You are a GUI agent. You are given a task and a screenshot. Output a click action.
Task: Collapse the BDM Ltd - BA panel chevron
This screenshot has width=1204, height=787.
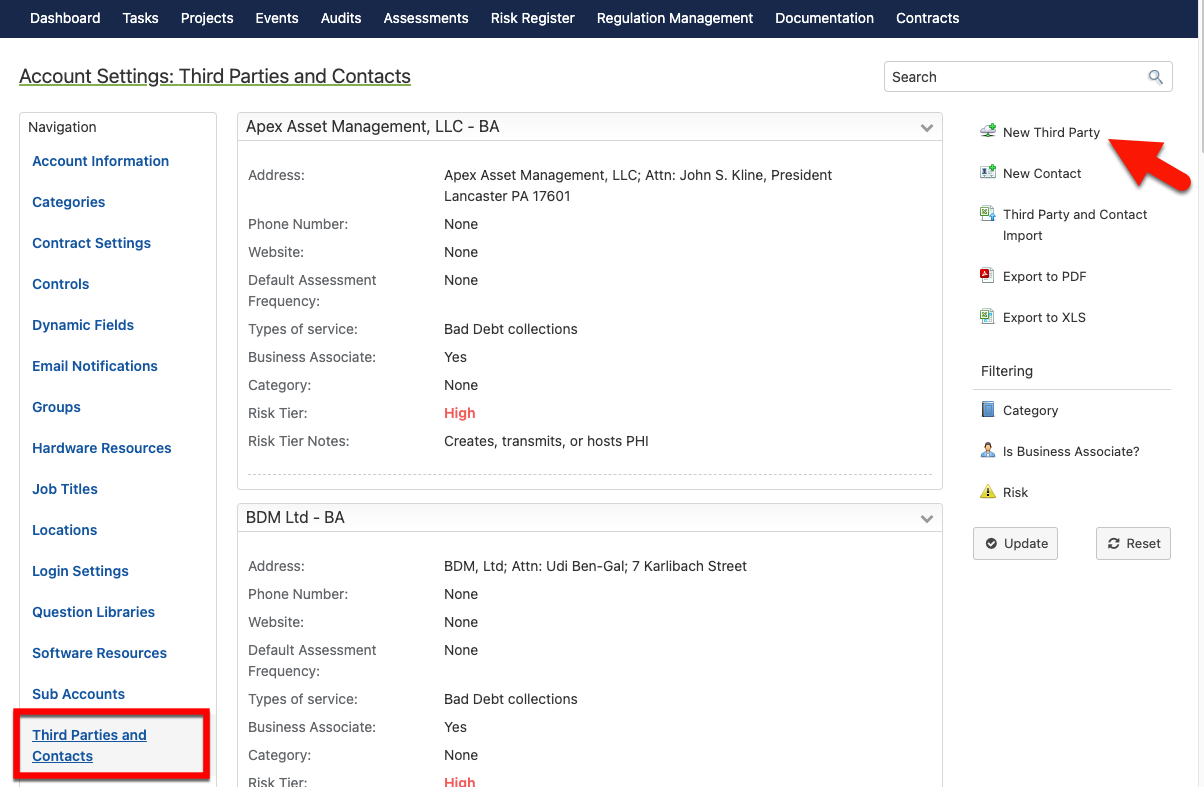tap(927, 519)
